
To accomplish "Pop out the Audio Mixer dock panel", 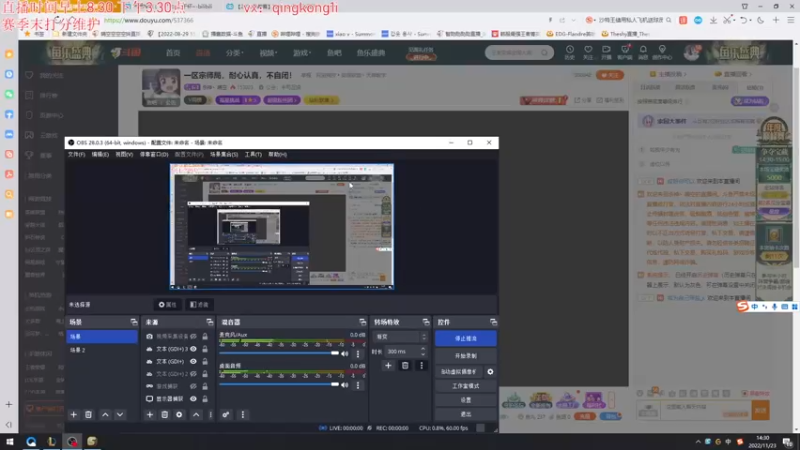I will (362, 322).
